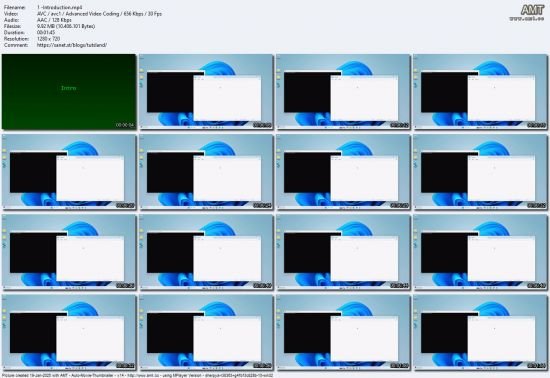Click the Filename: label
This screenshot has width=550, height=378.
click(x=15, y=7)
